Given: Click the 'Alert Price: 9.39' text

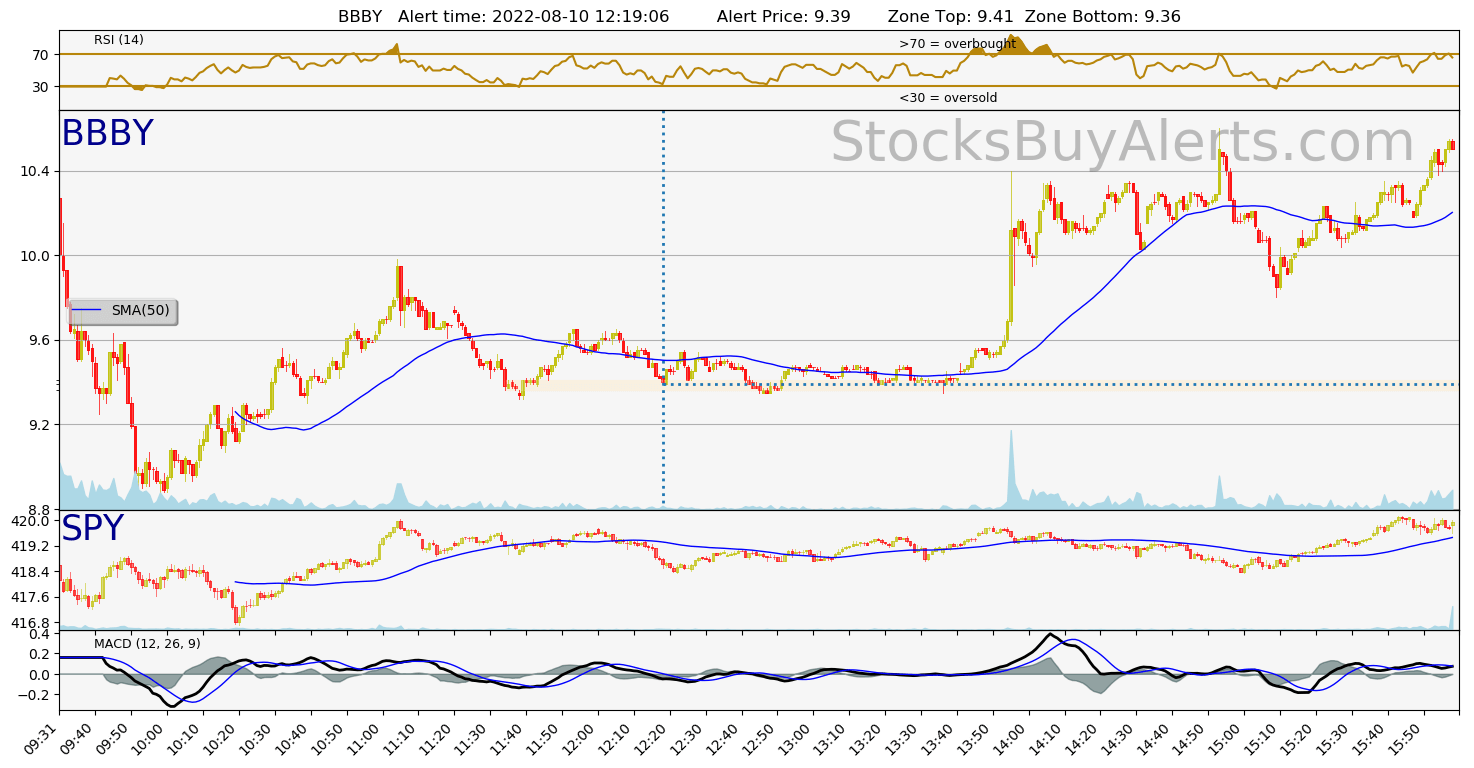Looking at the screenshot, I should point(783,16).
